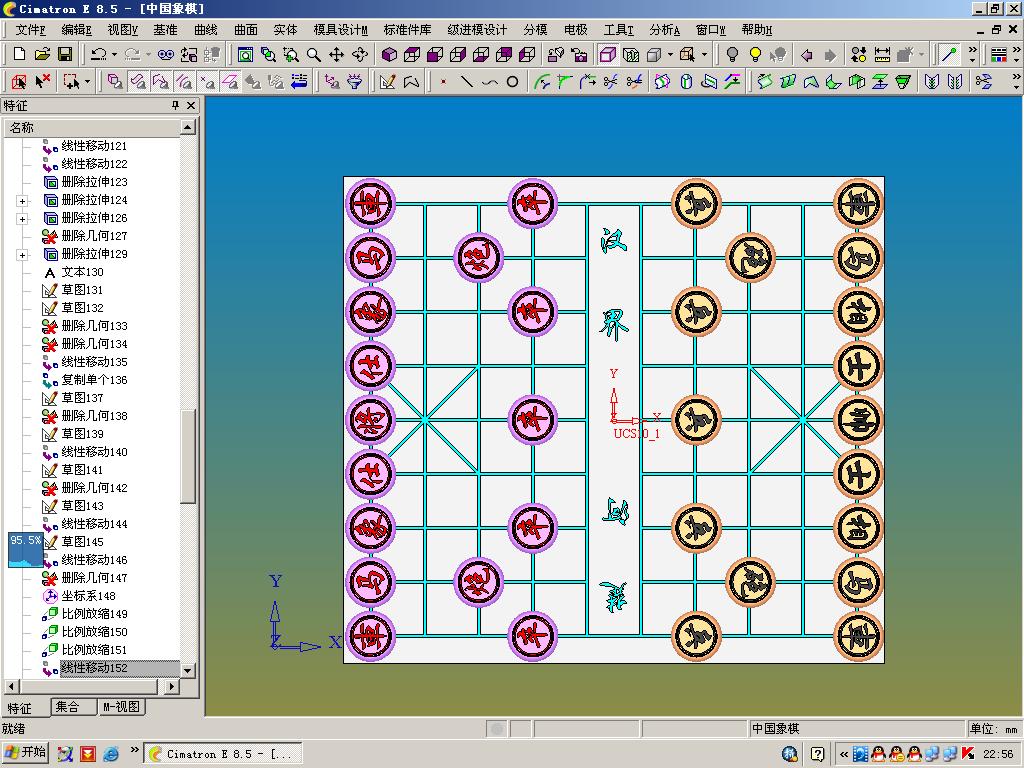The image size is (1024, 768).
Task: Save the document with the floppy disk icon
Action: tap(65, 54)
